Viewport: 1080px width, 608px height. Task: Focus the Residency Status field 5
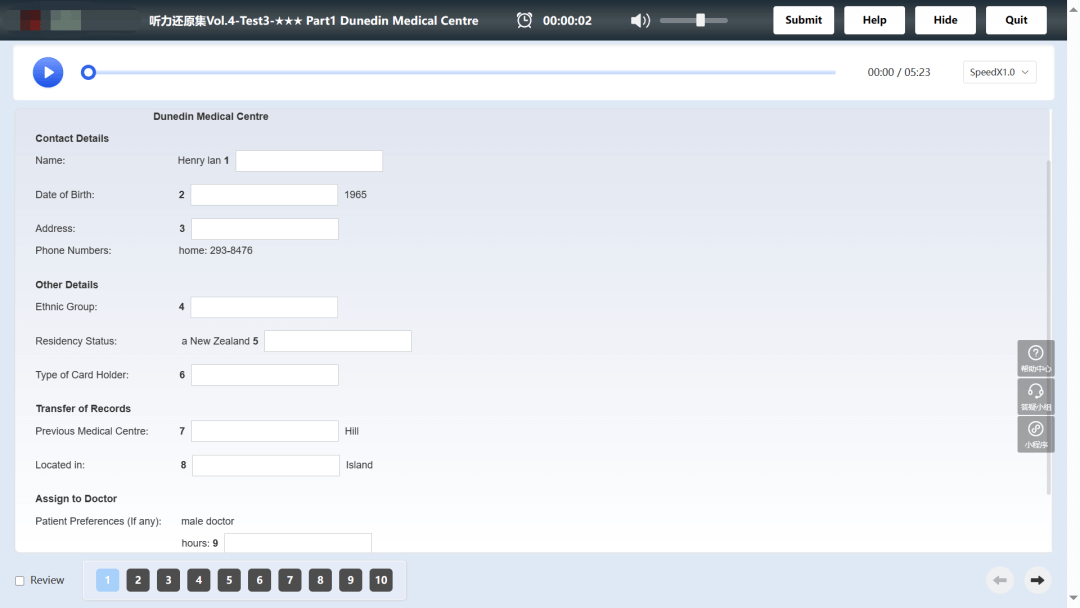pos(338,341)
